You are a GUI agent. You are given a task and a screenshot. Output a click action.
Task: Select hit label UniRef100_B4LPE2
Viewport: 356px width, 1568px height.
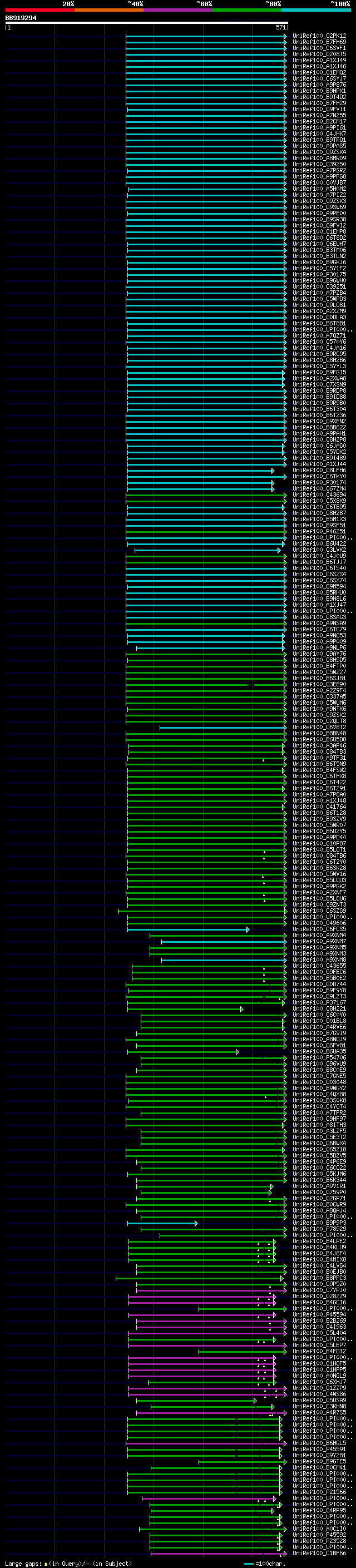coord(319,1241)
